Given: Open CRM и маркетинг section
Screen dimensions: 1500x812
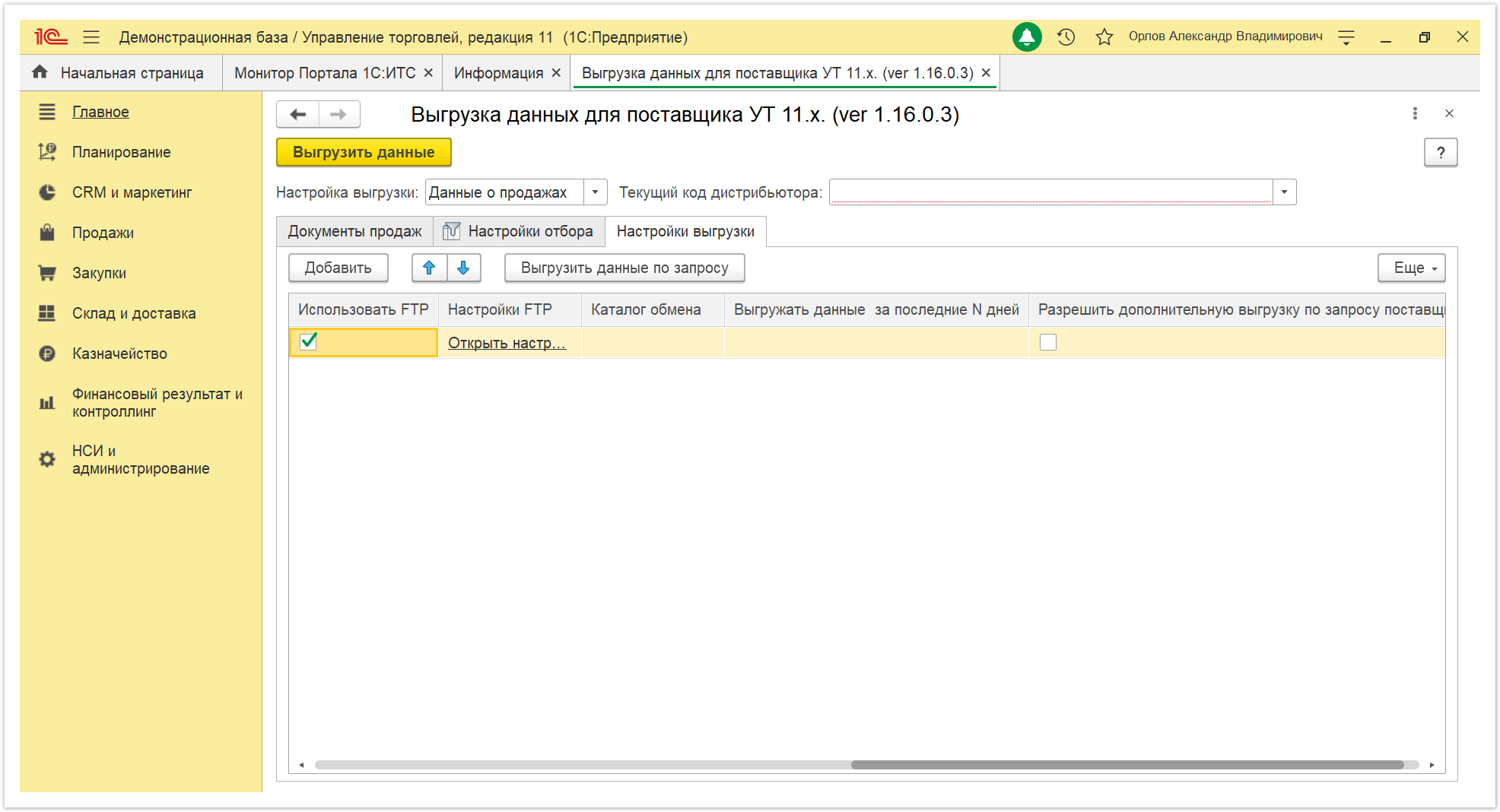Looking at the screenshot, I should (132, 192).
